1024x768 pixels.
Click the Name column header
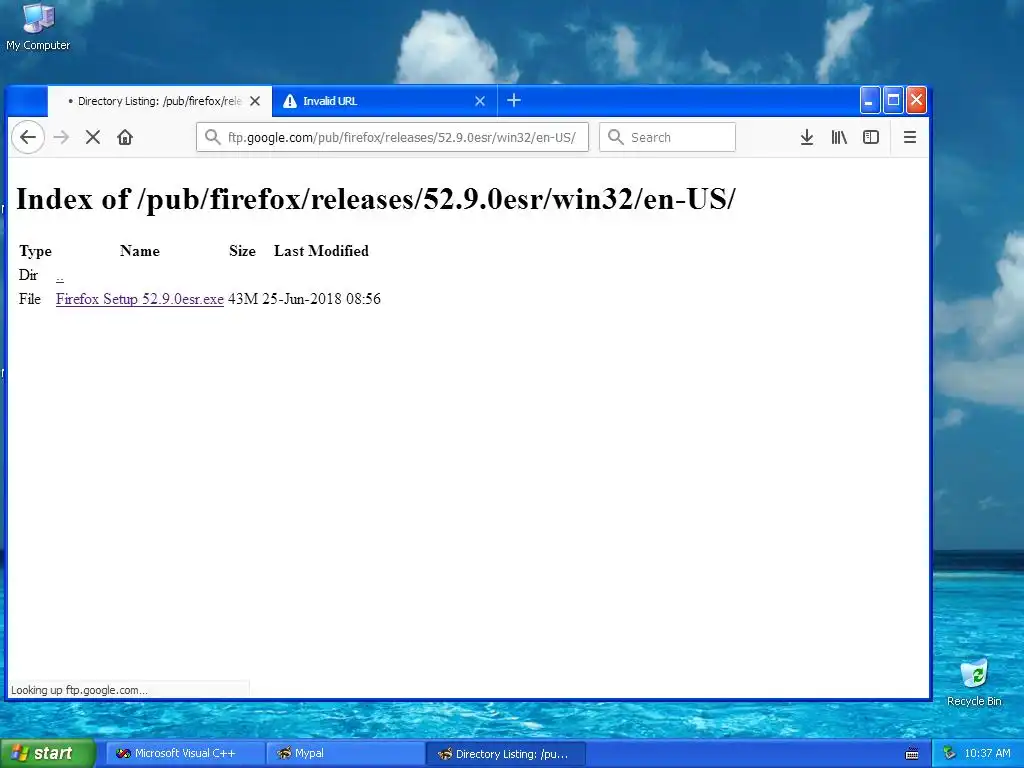[140, 251]
